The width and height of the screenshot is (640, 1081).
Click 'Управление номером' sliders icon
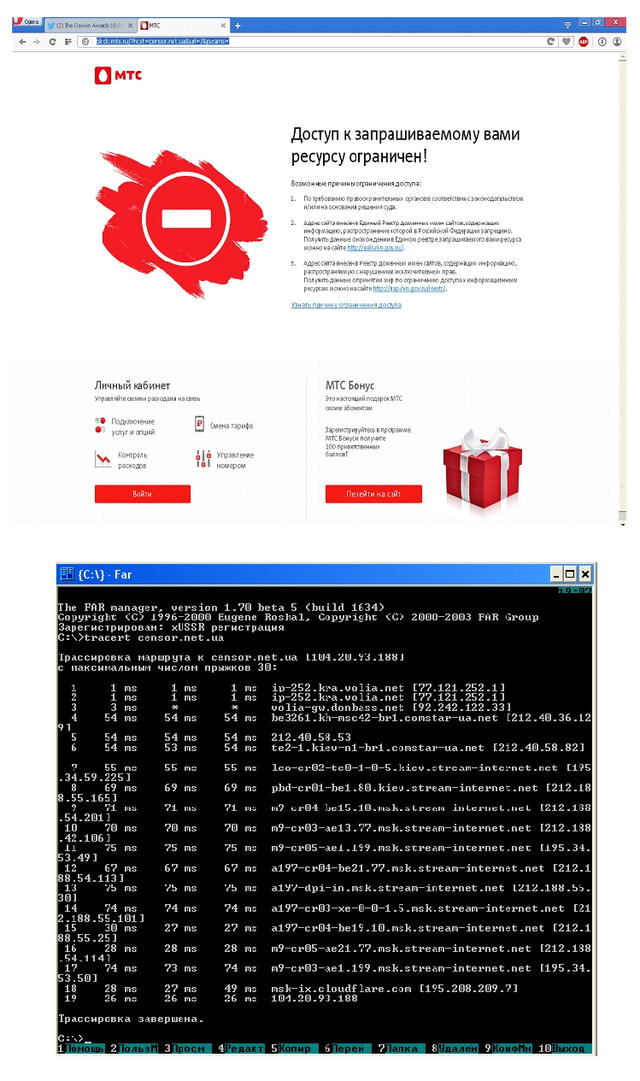coord(203,458)
